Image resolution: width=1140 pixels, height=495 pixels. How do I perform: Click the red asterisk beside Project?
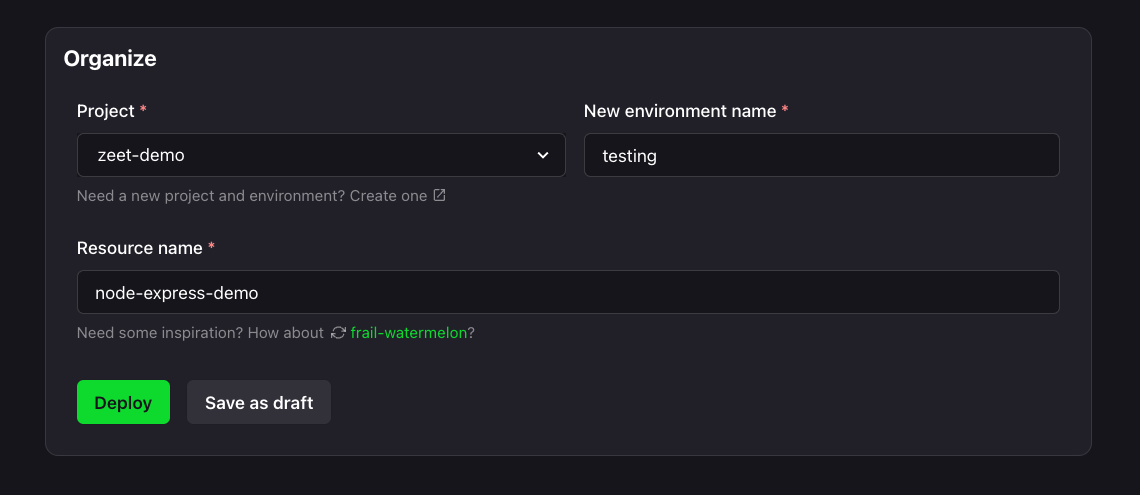point(143,110)
